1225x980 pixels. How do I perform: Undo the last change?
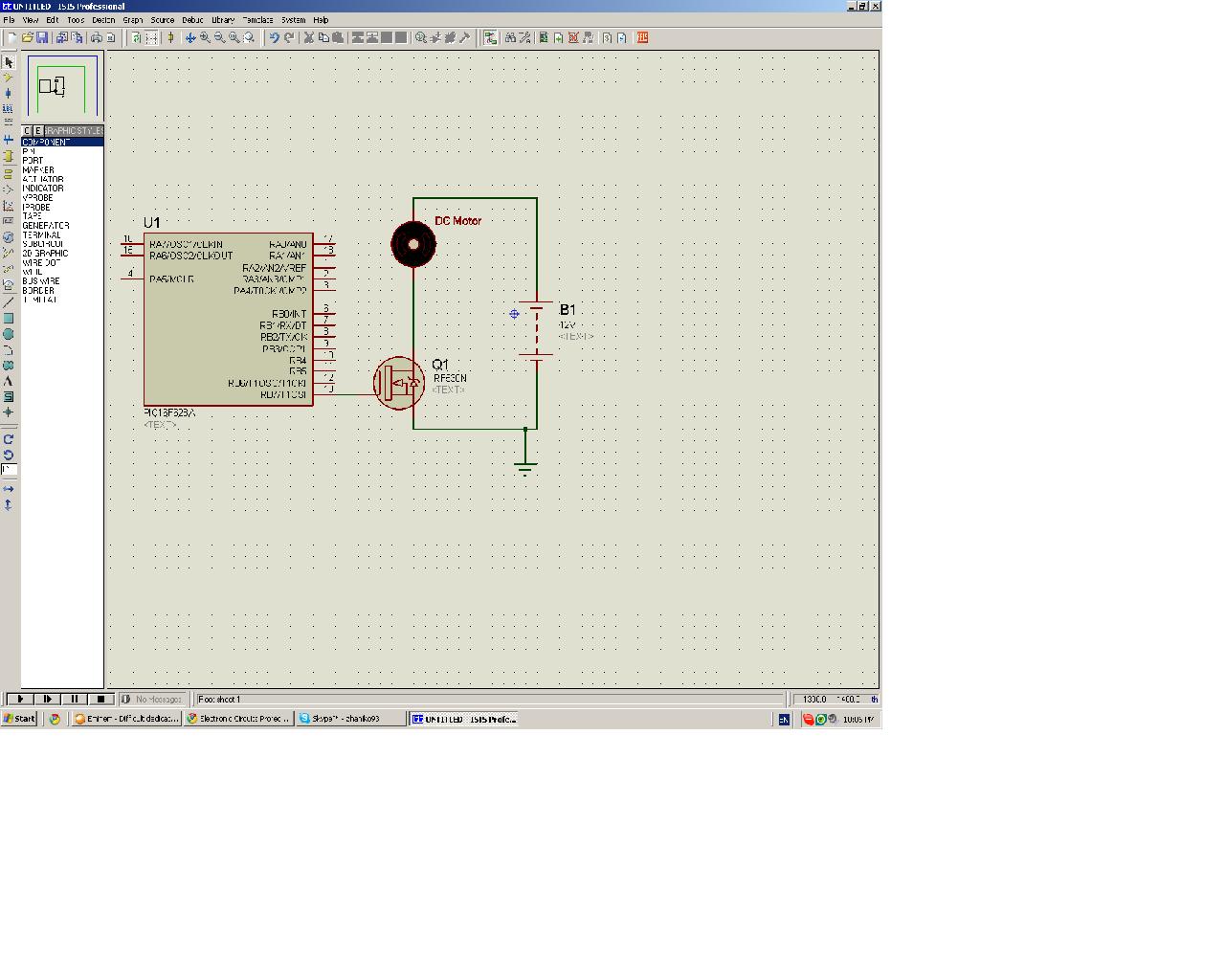pos(274,37)
